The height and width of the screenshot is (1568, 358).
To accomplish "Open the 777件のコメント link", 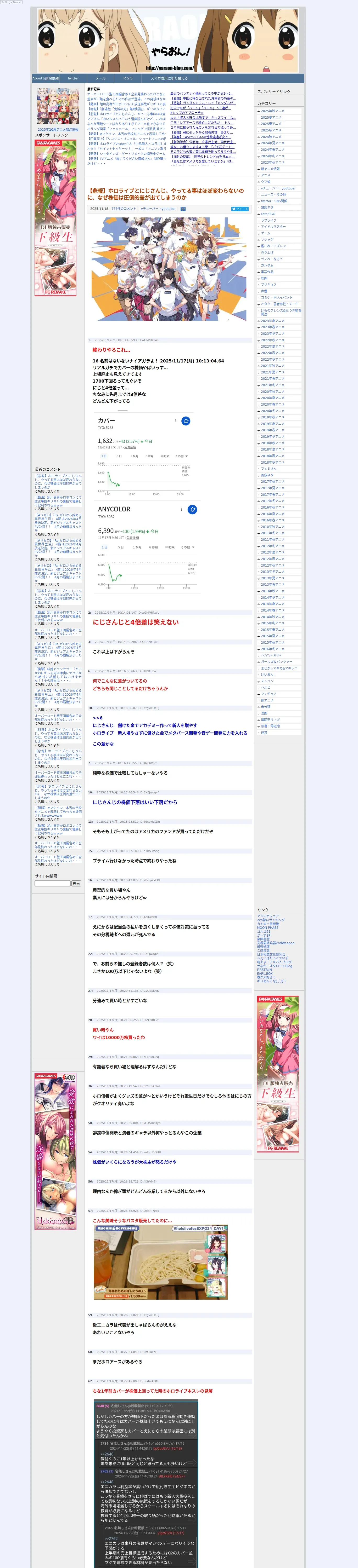I will pos(124,209).
